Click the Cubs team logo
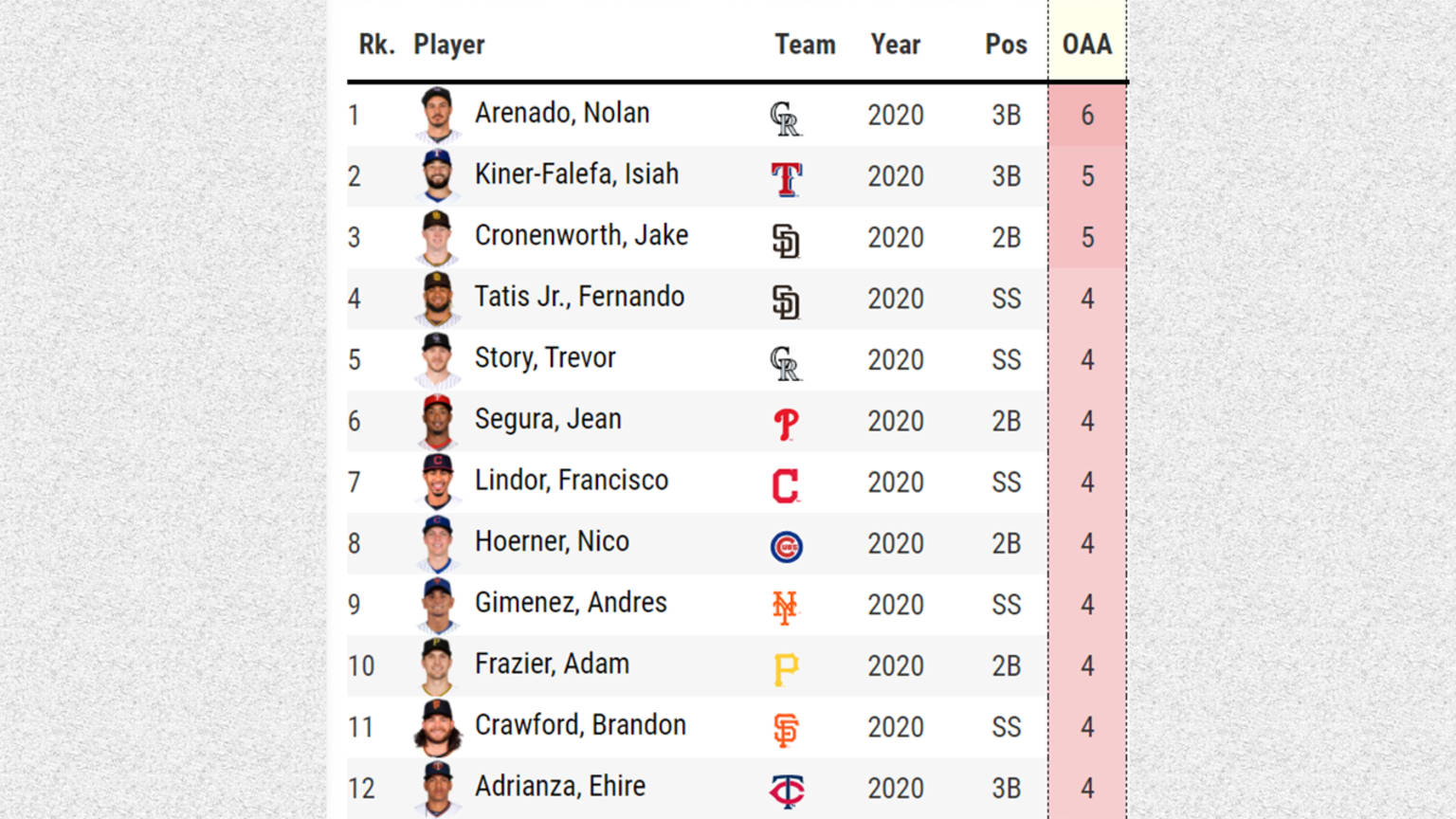1456x819 pixels. pos(786,547)
